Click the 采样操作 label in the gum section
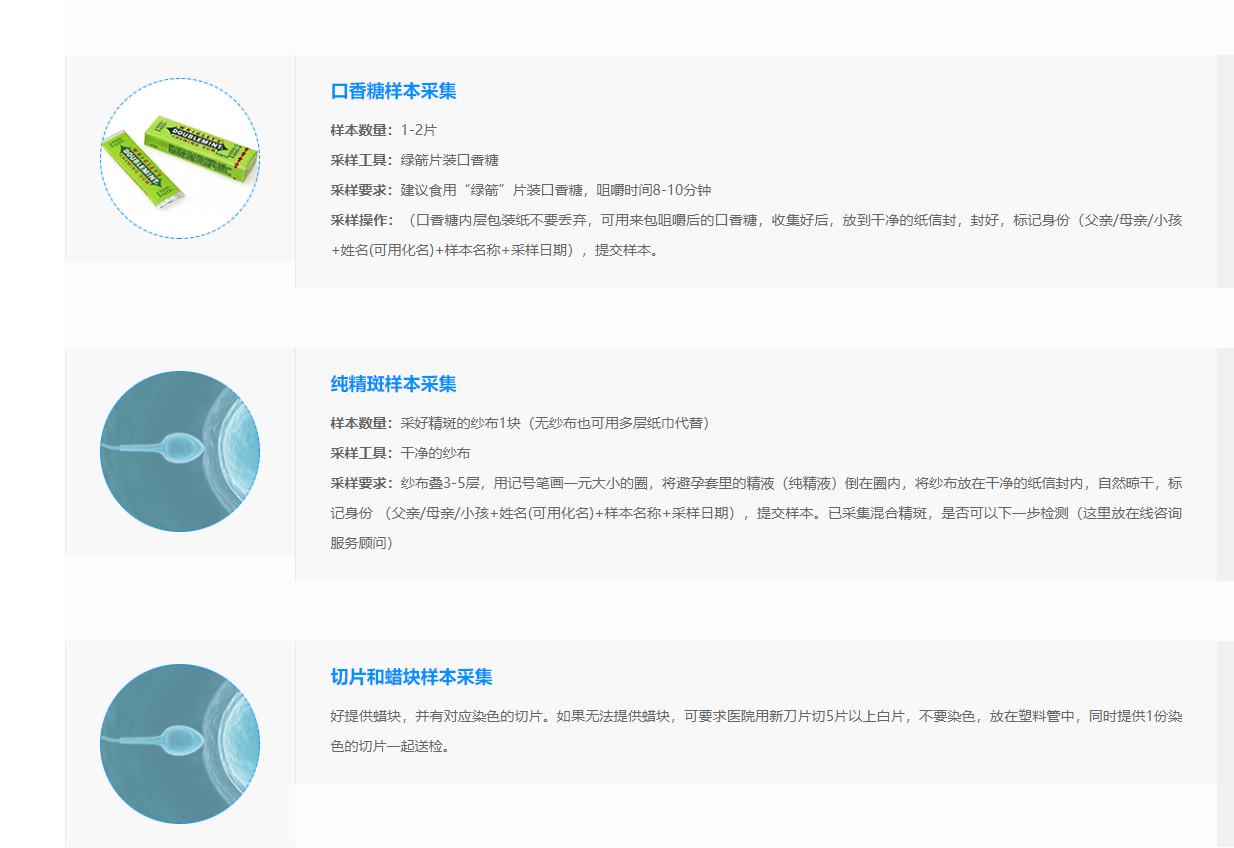The image size is (1234, 848). pos(362,220)
